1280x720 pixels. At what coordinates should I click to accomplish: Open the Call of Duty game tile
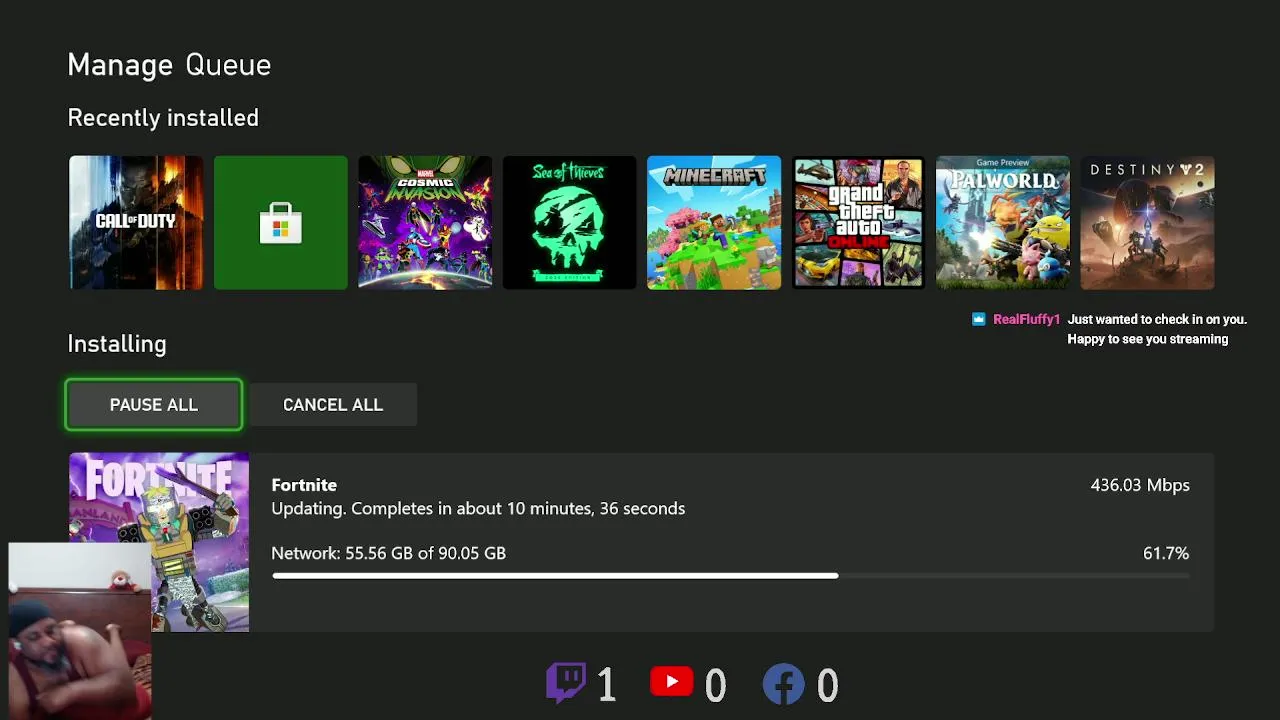[x=136, y=222]
